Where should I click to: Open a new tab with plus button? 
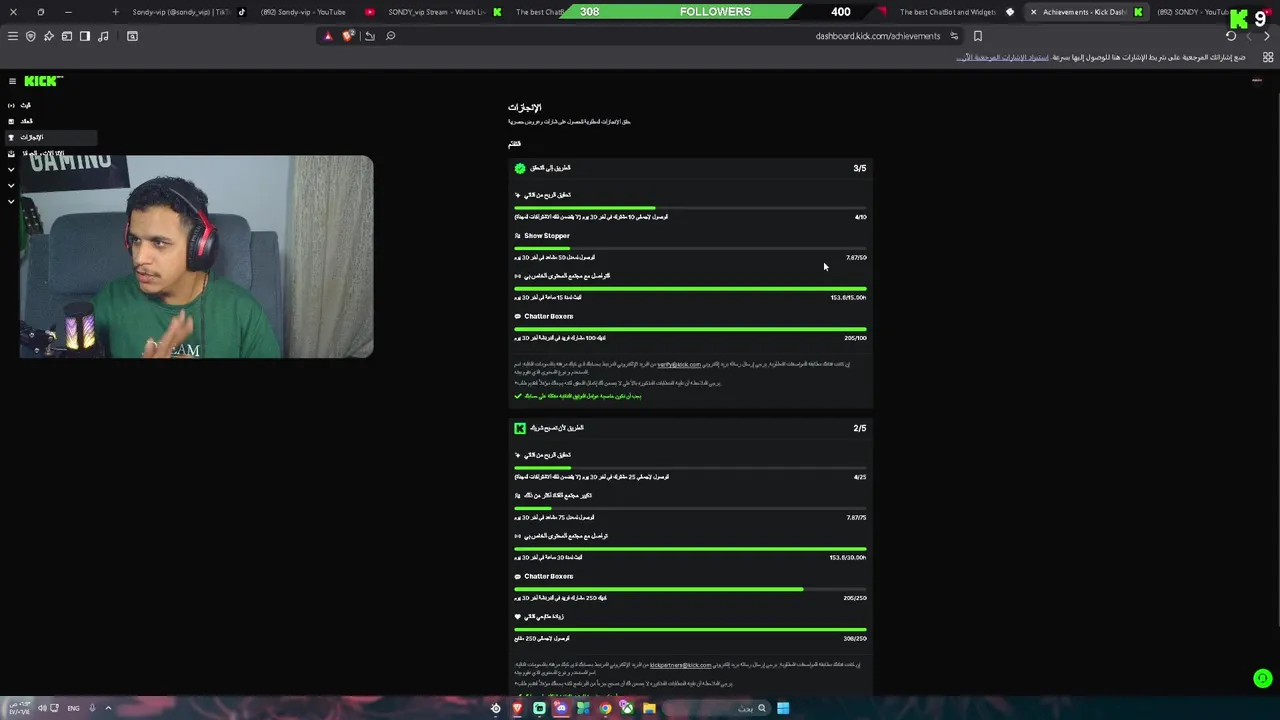(115, 12)
